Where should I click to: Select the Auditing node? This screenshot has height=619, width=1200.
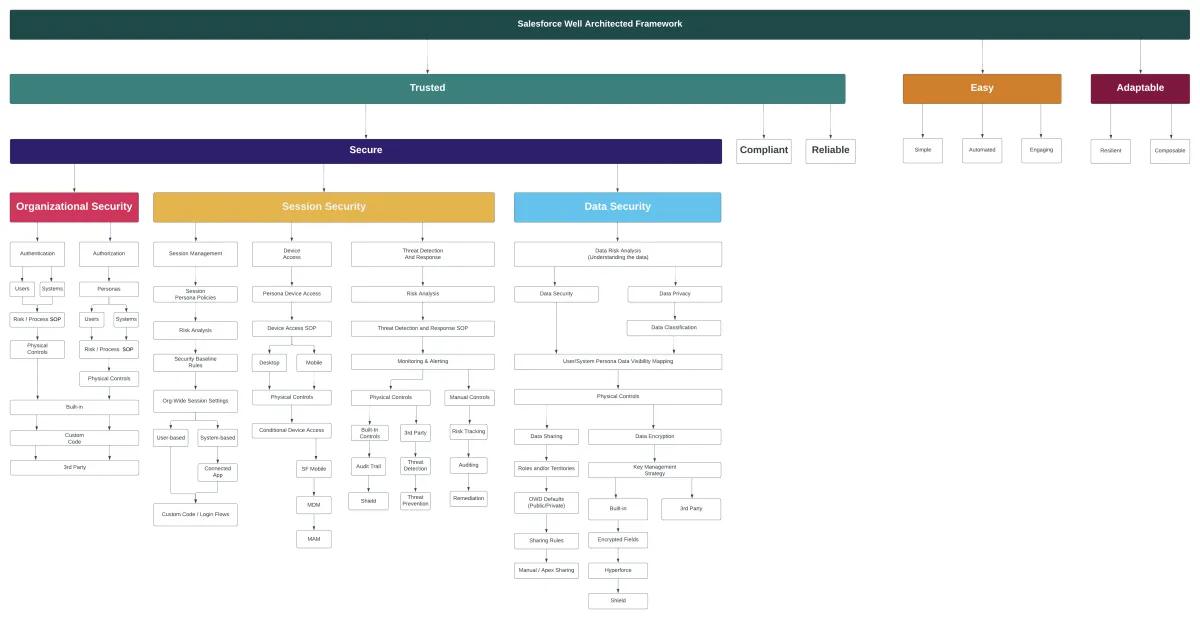click(468, 465)
